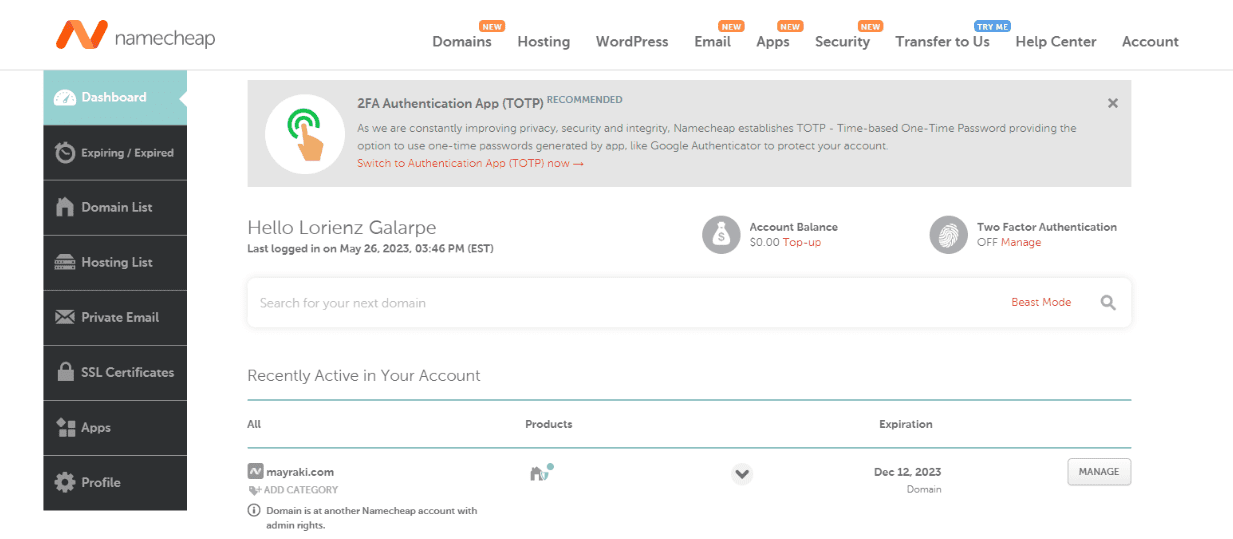Click the Hello Lorienz Galarpe greeting
The image size is (1233, 539).
click(342, 228)
